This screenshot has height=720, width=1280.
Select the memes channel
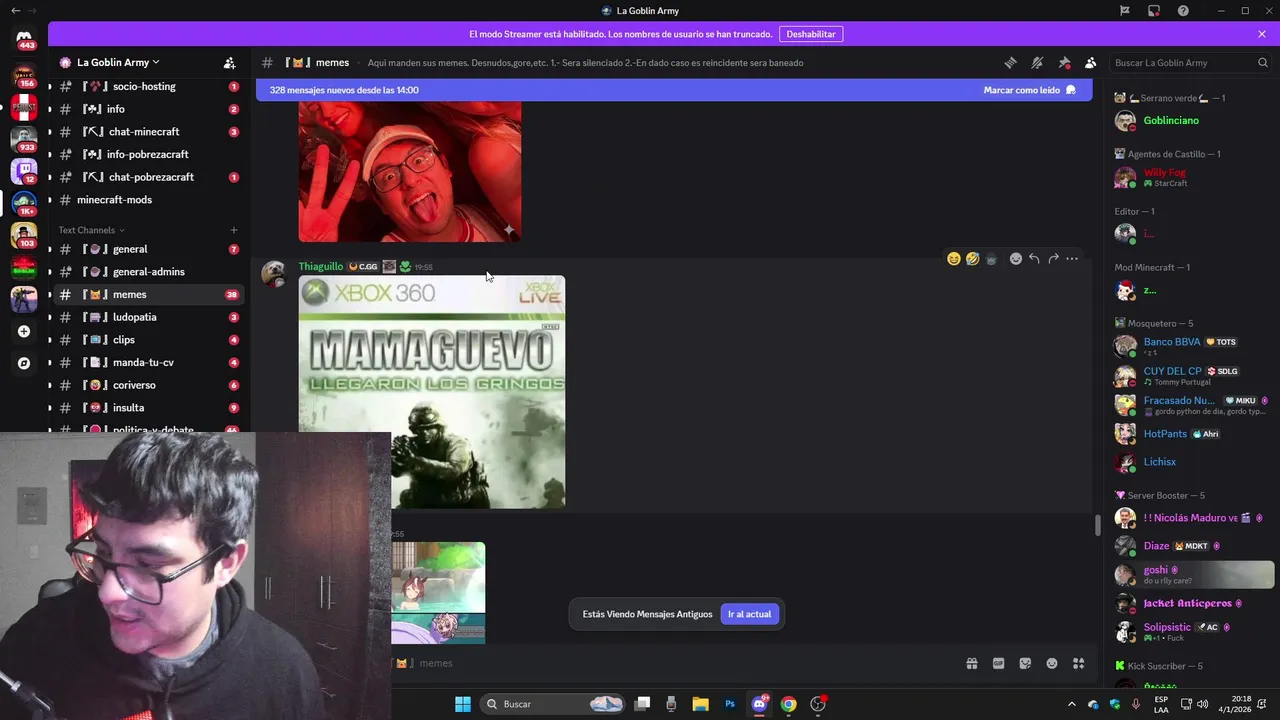[148, 295]
